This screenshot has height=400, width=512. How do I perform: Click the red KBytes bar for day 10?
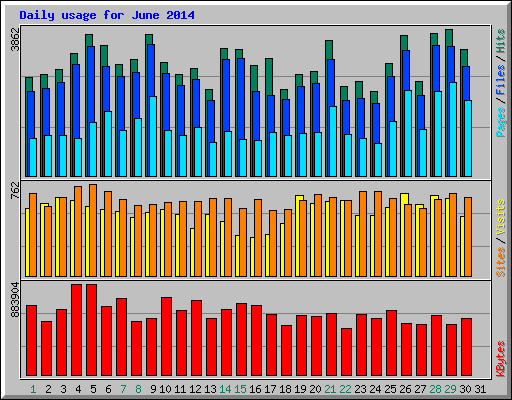(x=166, y=337)
